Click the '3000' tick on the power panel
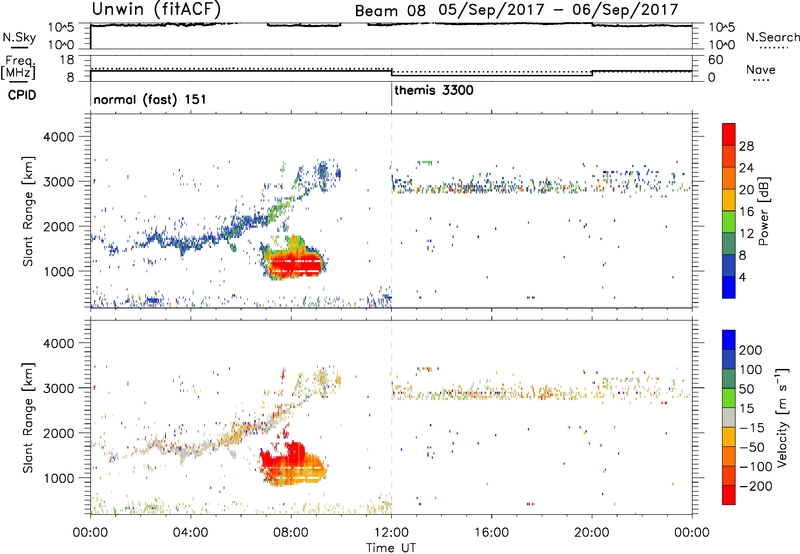 click(58, 182)
